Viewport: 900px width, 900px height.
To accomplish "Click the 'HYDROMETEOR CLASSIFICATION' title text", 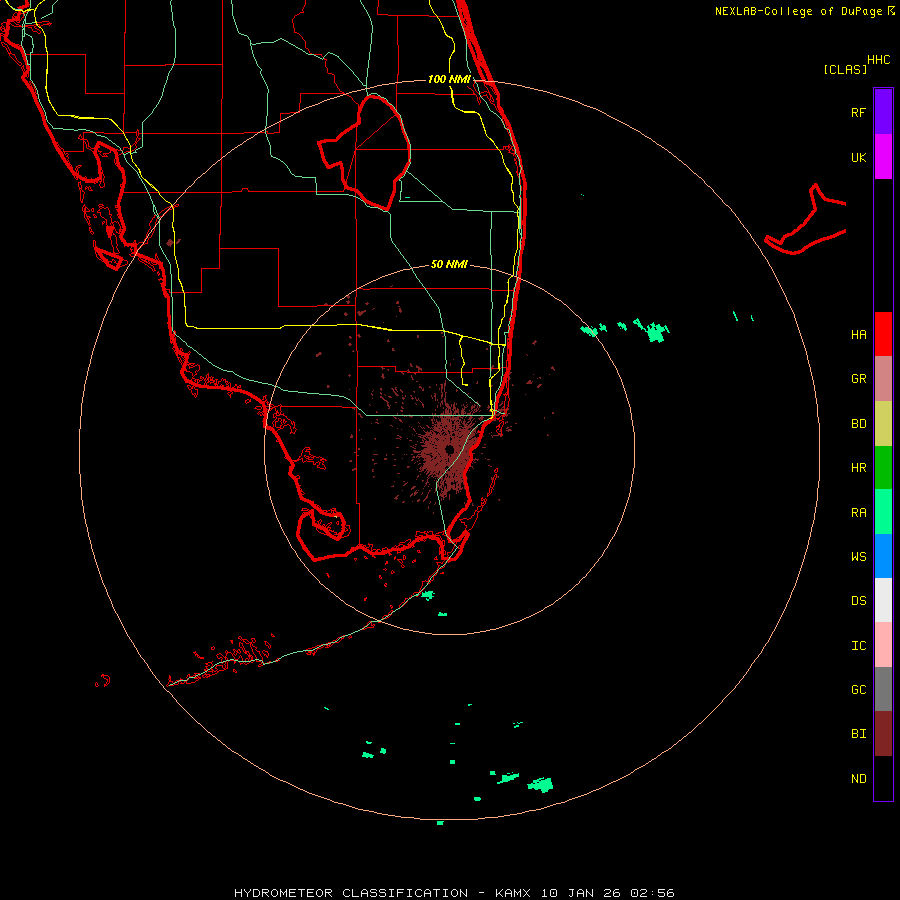I will click(x=351, y=893).
